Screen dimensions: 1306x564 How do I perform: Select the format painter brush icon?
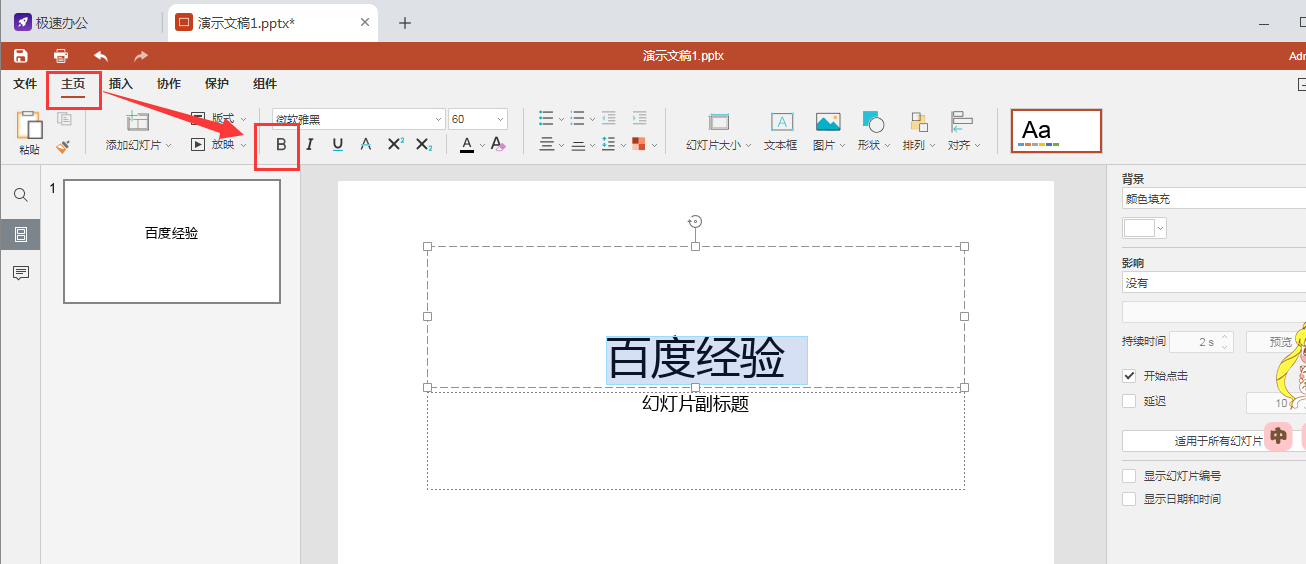(x=64, y=146)
